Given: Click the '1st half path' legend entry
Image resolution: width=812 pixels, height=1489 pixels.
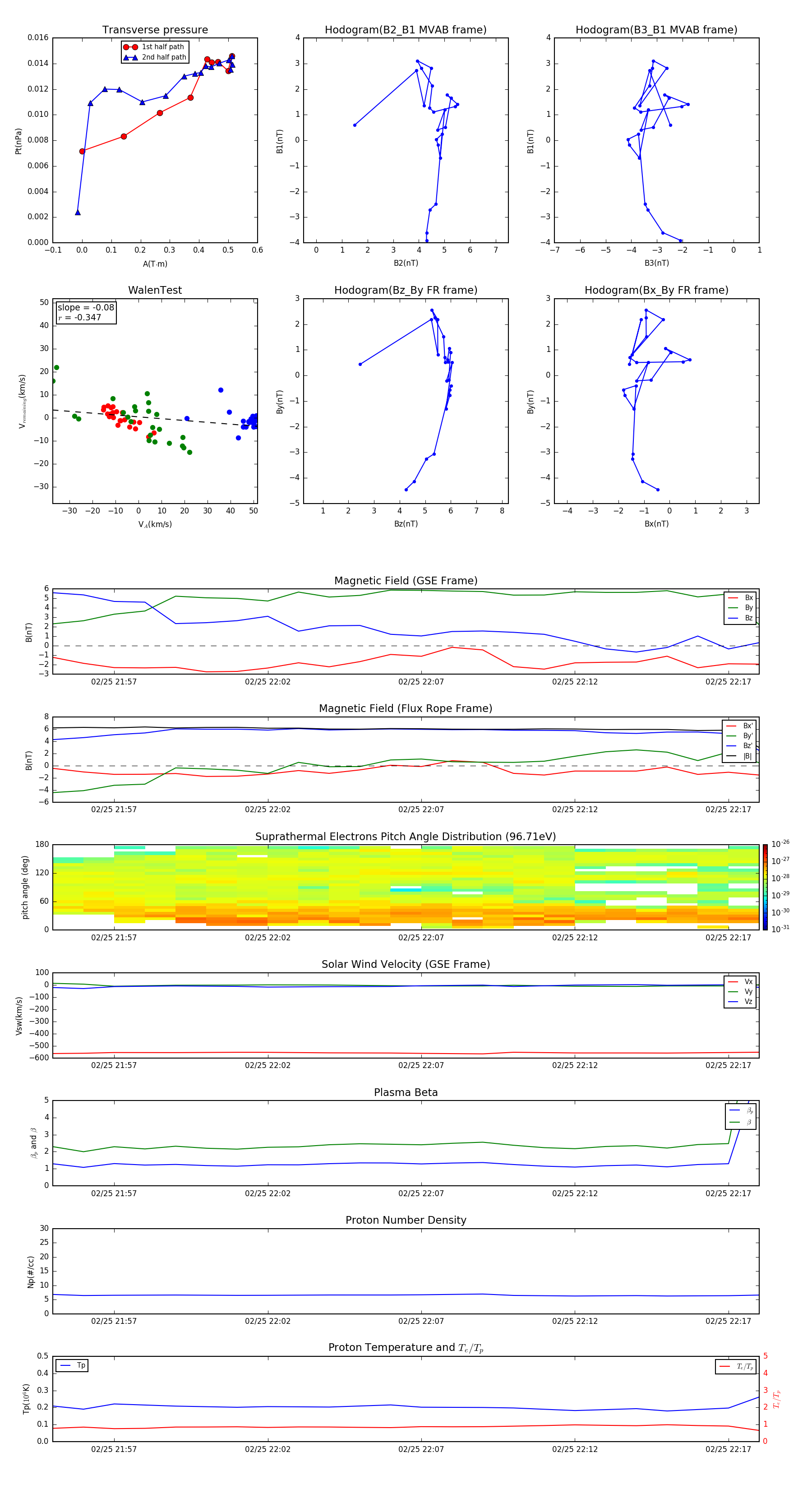Looking at the screenshot, I should [154, 47].
